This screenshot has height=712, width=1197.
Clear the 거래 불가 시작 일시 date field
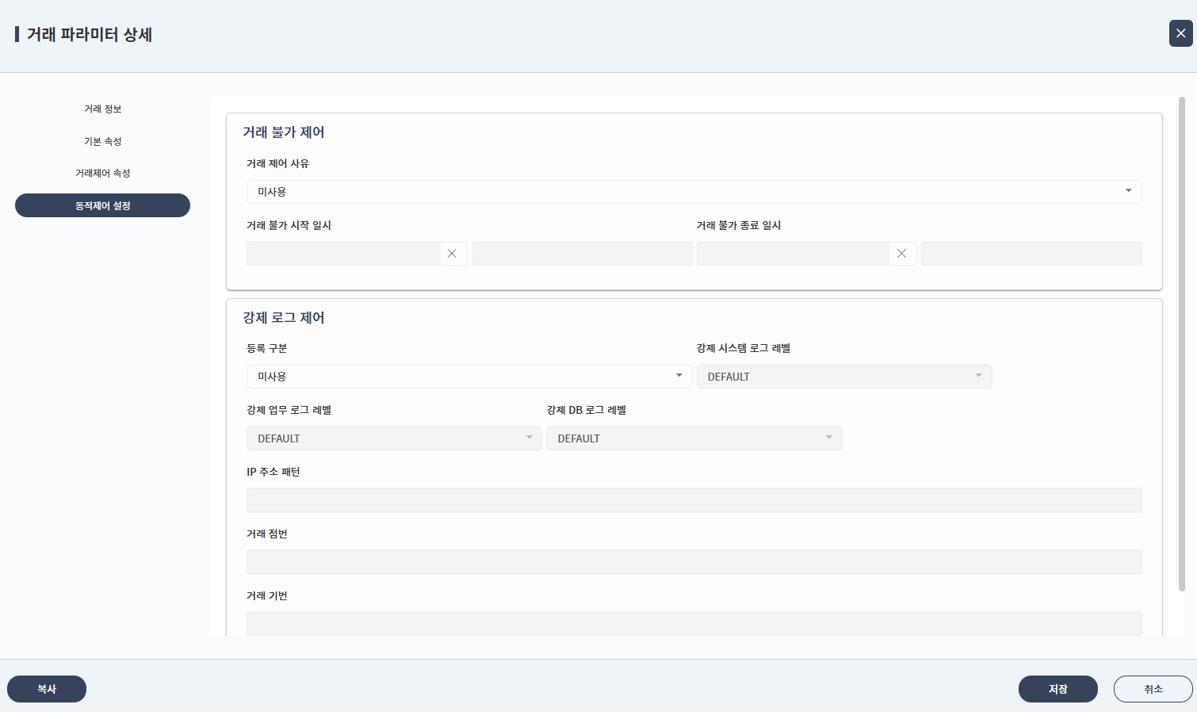452,254
